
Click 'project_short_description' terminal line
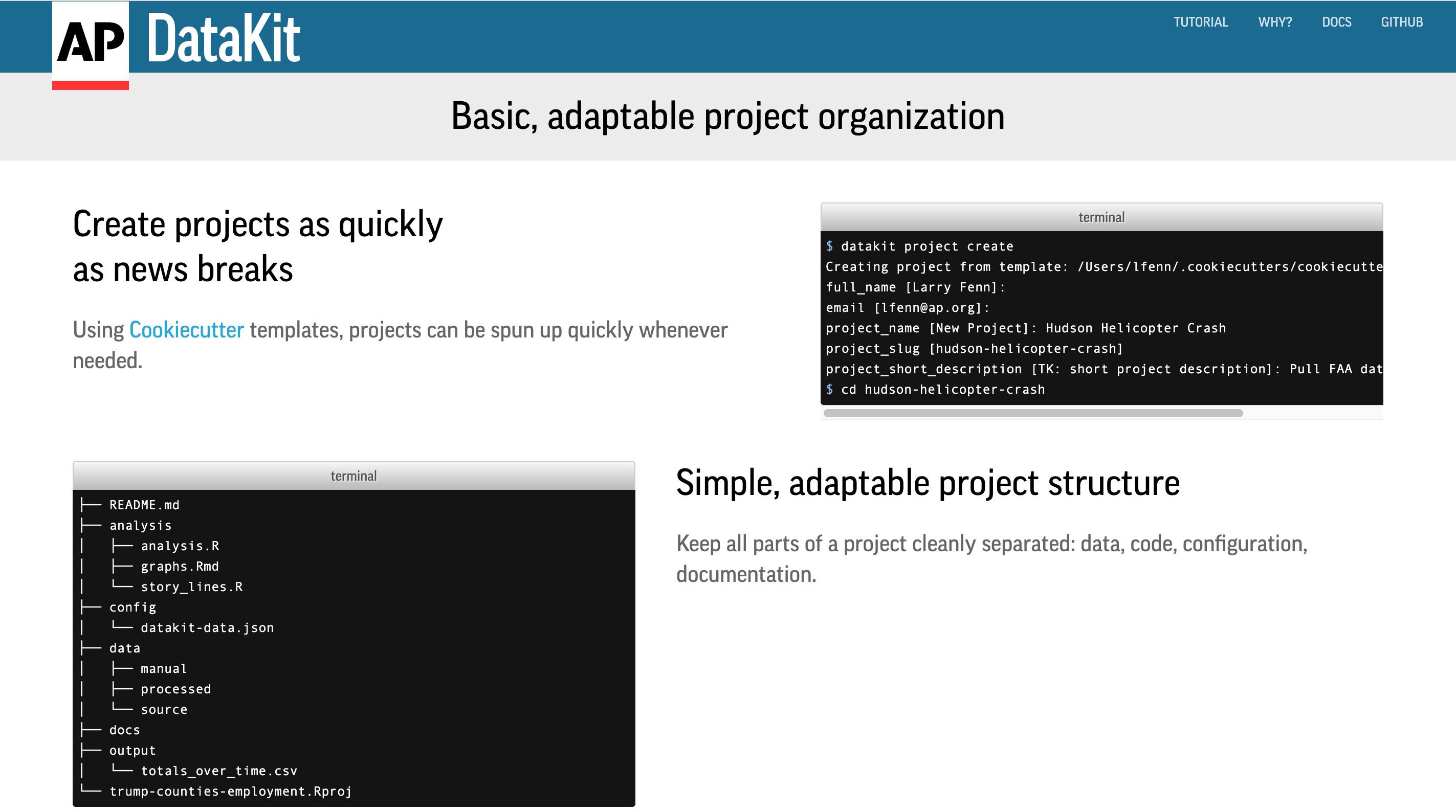coord(1104,369)
